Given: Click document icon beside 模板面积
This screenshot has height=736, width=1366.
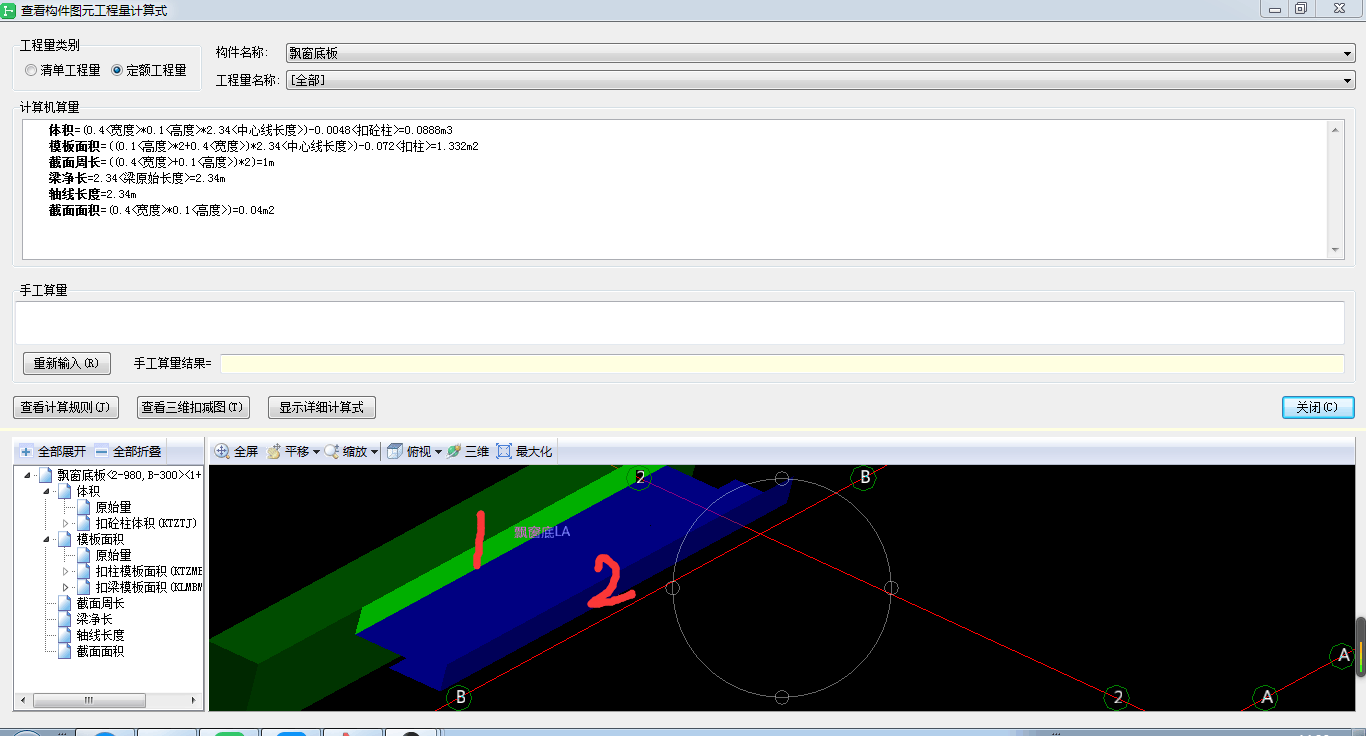Looking at the screenshot, I should point(65,539).
